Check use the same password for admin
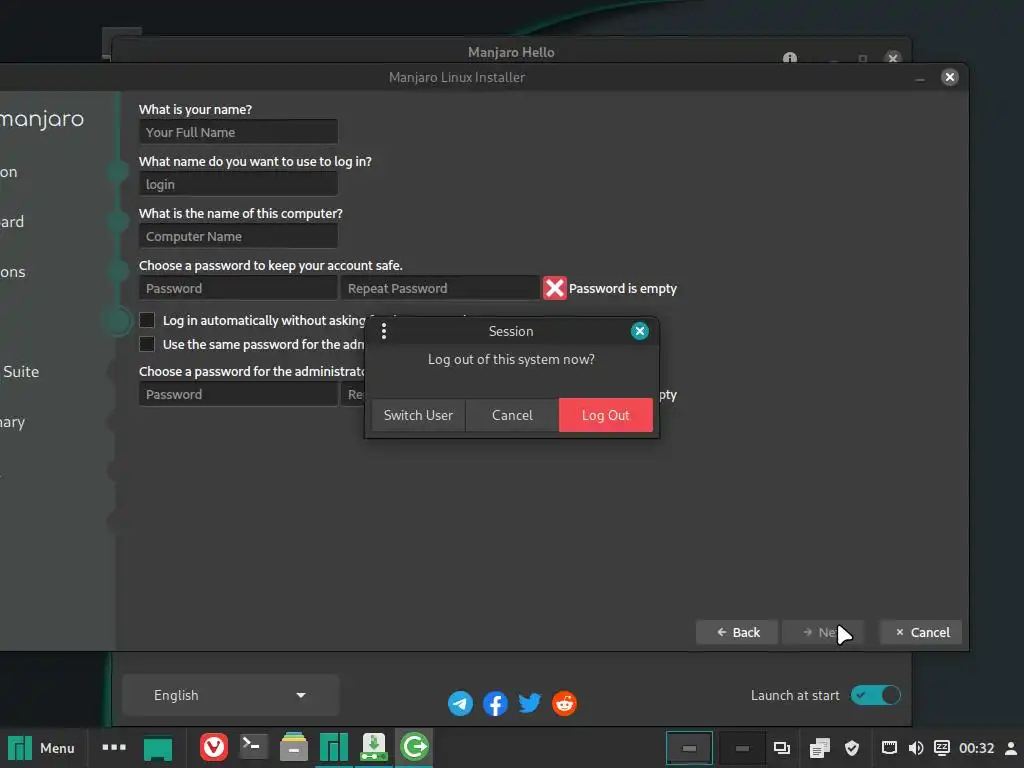The image size is (1024, 768). click(x=147, y=344)
